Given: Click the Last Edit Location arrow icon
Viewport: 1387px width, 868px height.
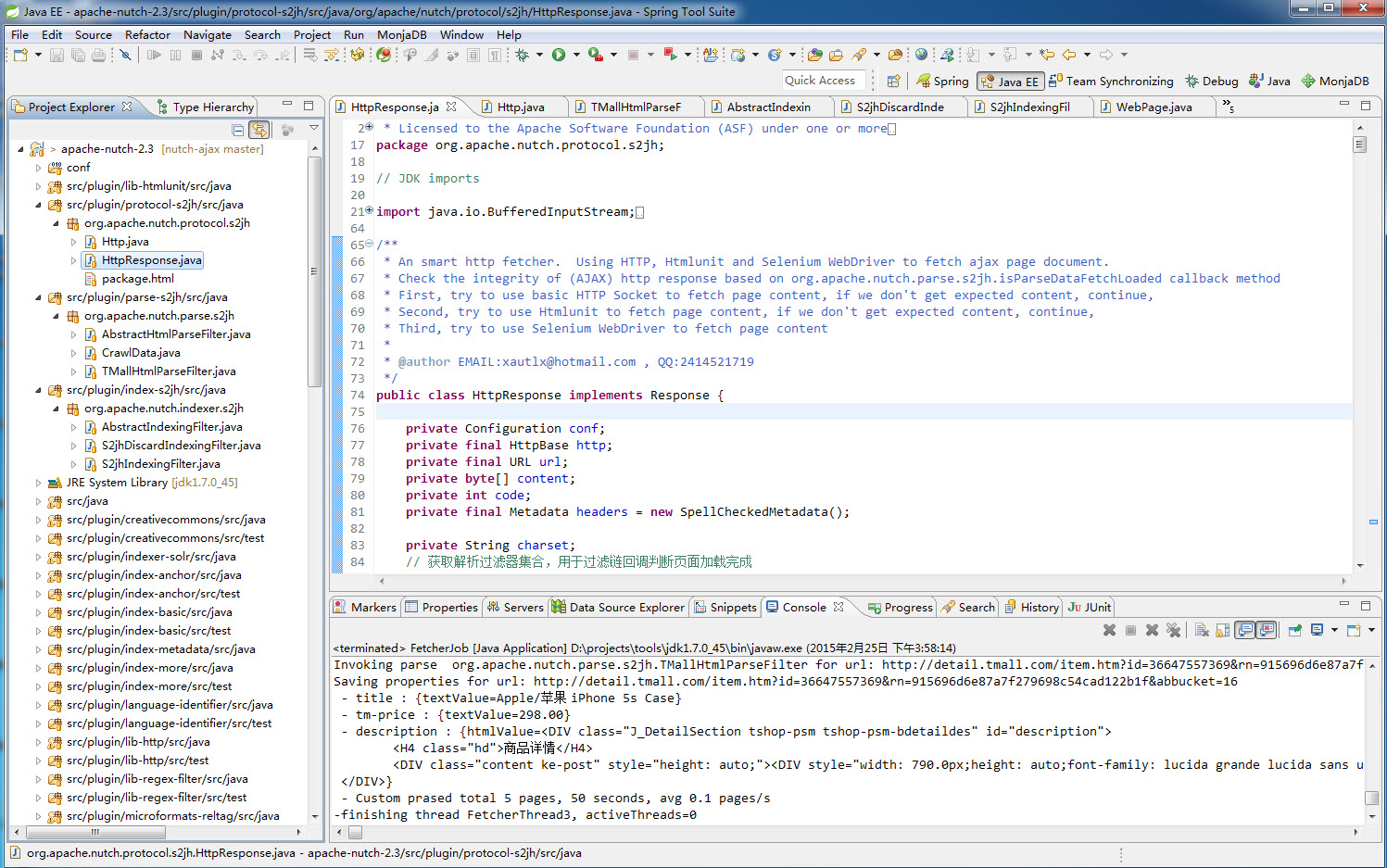Looking at the screenshot, I should tap(1047, 56).
